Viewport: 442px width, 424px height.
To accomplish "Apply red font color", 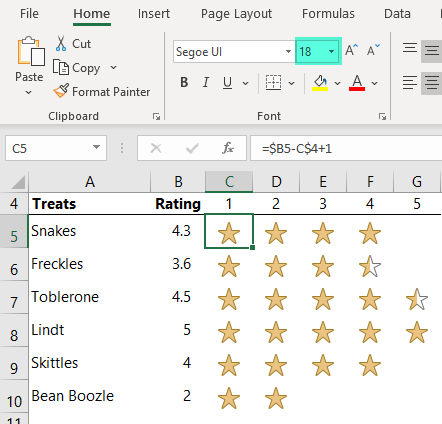I will 357,82.
